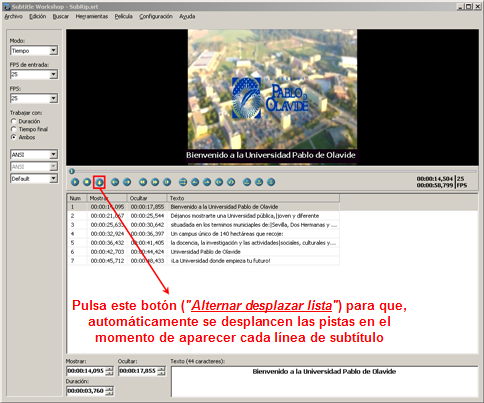Click the Duración field 00:00:03,760
Screen dimensions: 484x403
pos(86,391)
